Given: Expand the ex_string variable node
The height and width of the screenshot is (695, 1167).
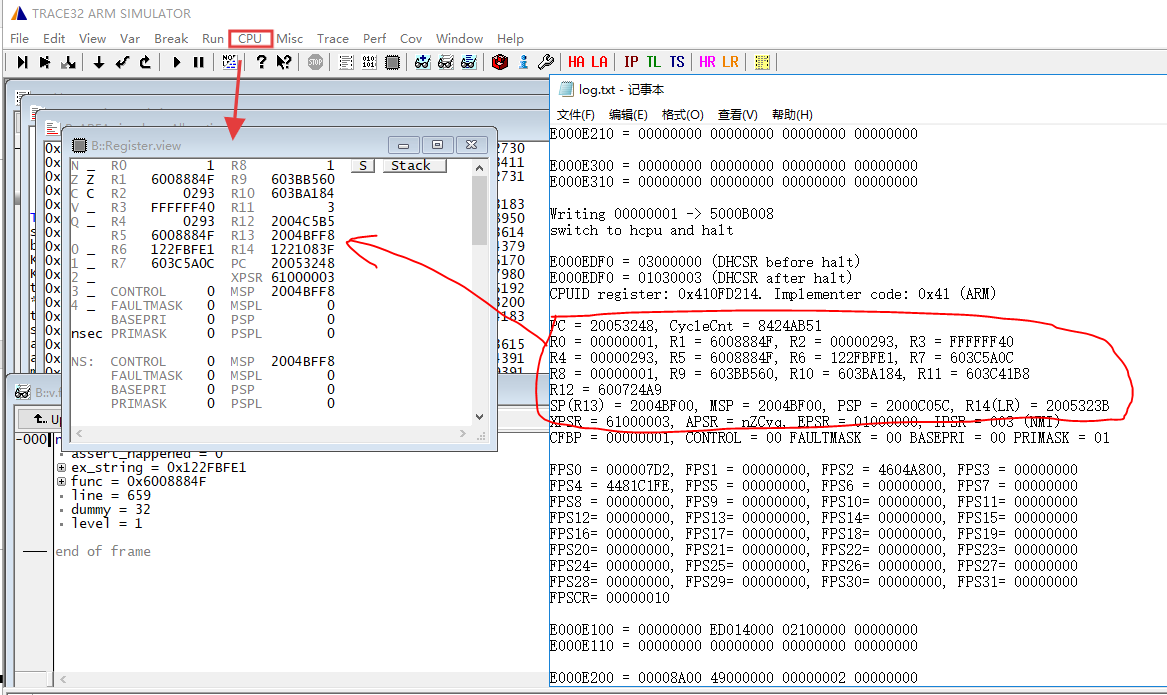Looking at the screenshot, I should click(62, 468).
